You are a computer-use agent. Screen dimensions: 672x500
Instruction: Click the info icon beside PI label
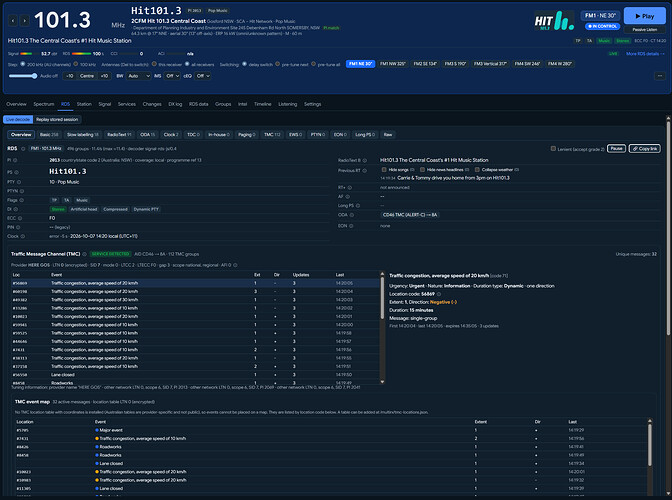point(15,160)
